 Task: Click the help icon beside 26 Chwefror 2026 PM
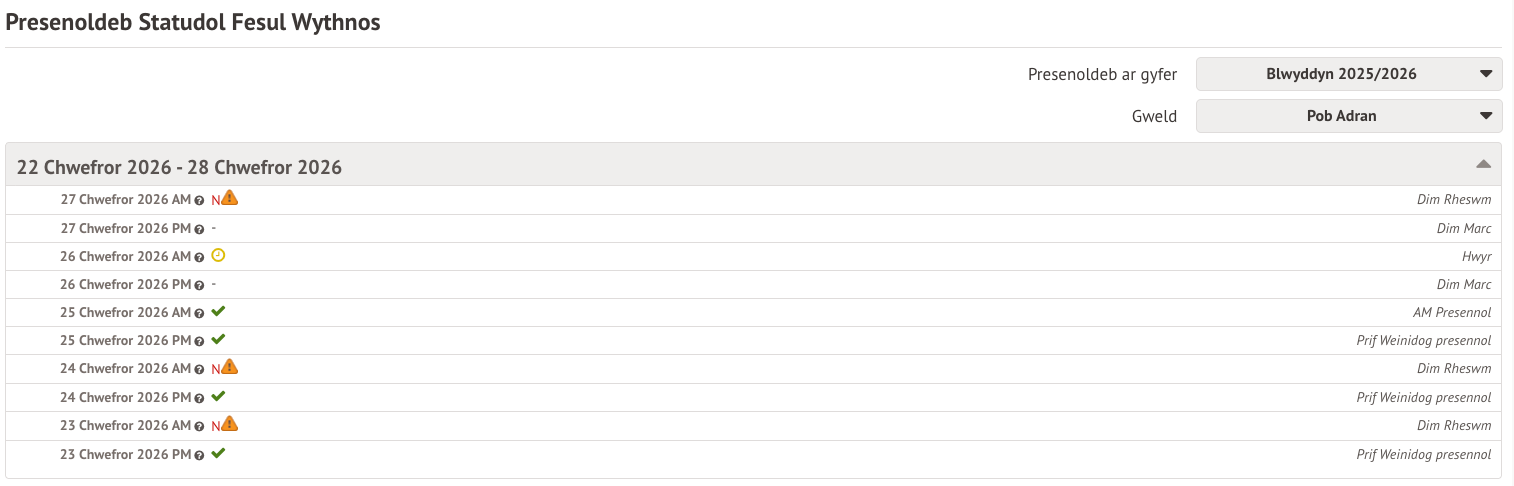200,285
